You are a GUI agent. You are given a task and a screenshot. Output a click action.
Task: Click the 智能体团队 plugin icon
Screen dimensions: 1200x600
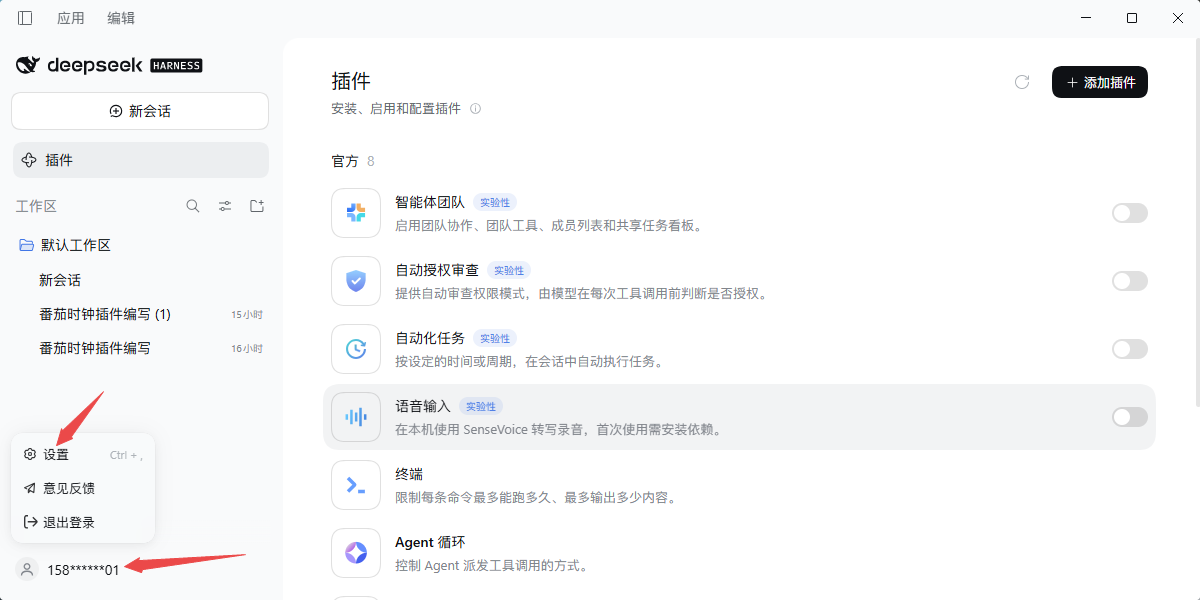[x=356, y=213]
